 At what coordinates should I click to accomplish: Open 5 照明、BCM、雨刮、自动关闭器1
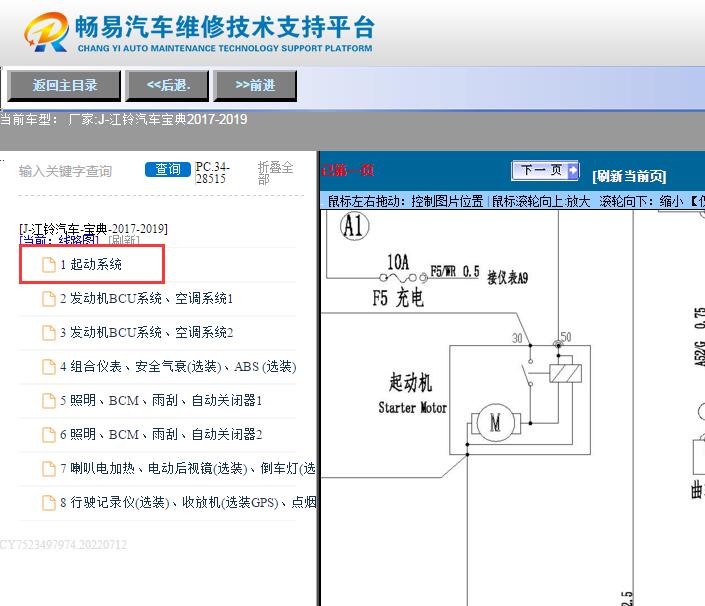(161, 400)
